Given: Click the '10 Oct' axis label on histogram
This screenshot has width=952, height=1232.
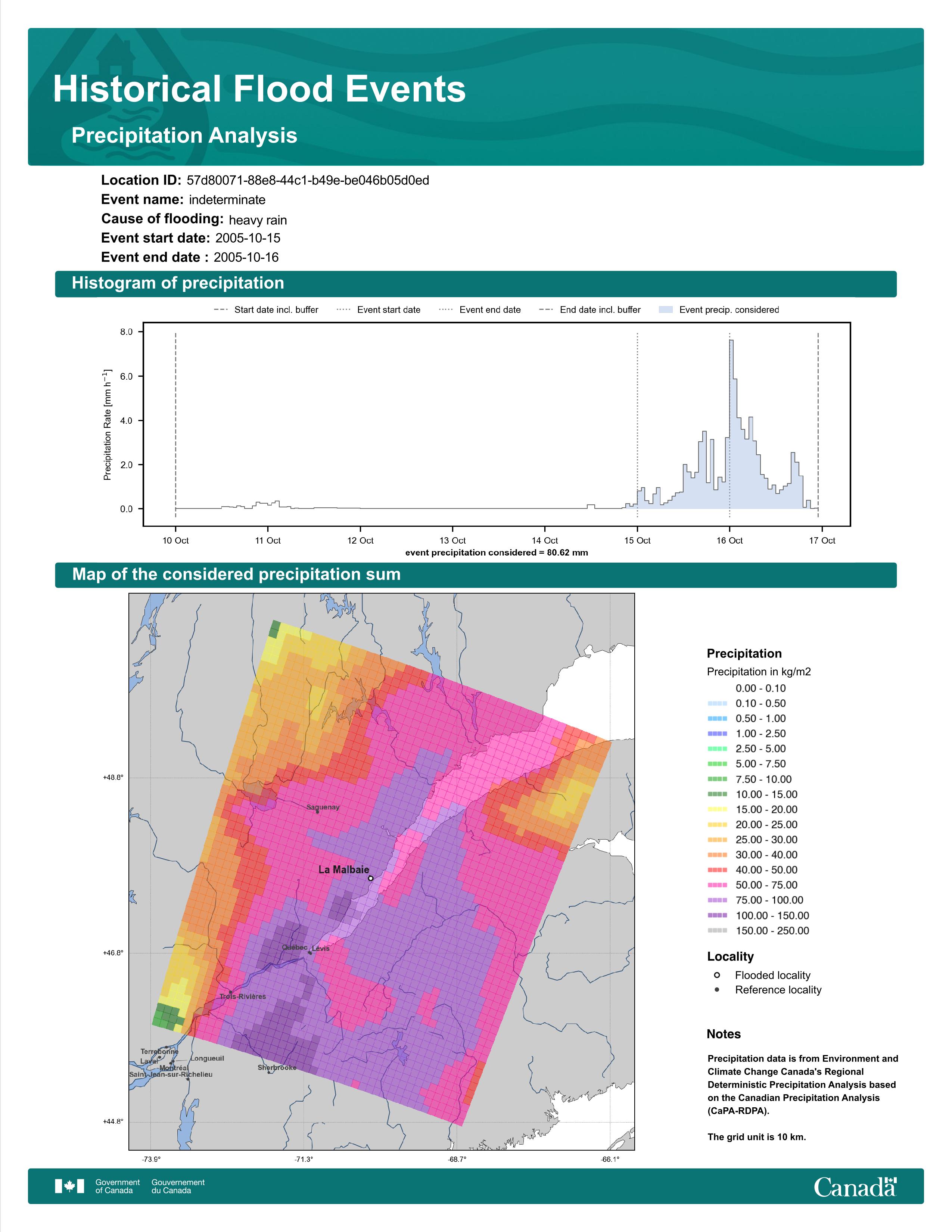Looking at the screenshot, I should [x=175, y=541].
